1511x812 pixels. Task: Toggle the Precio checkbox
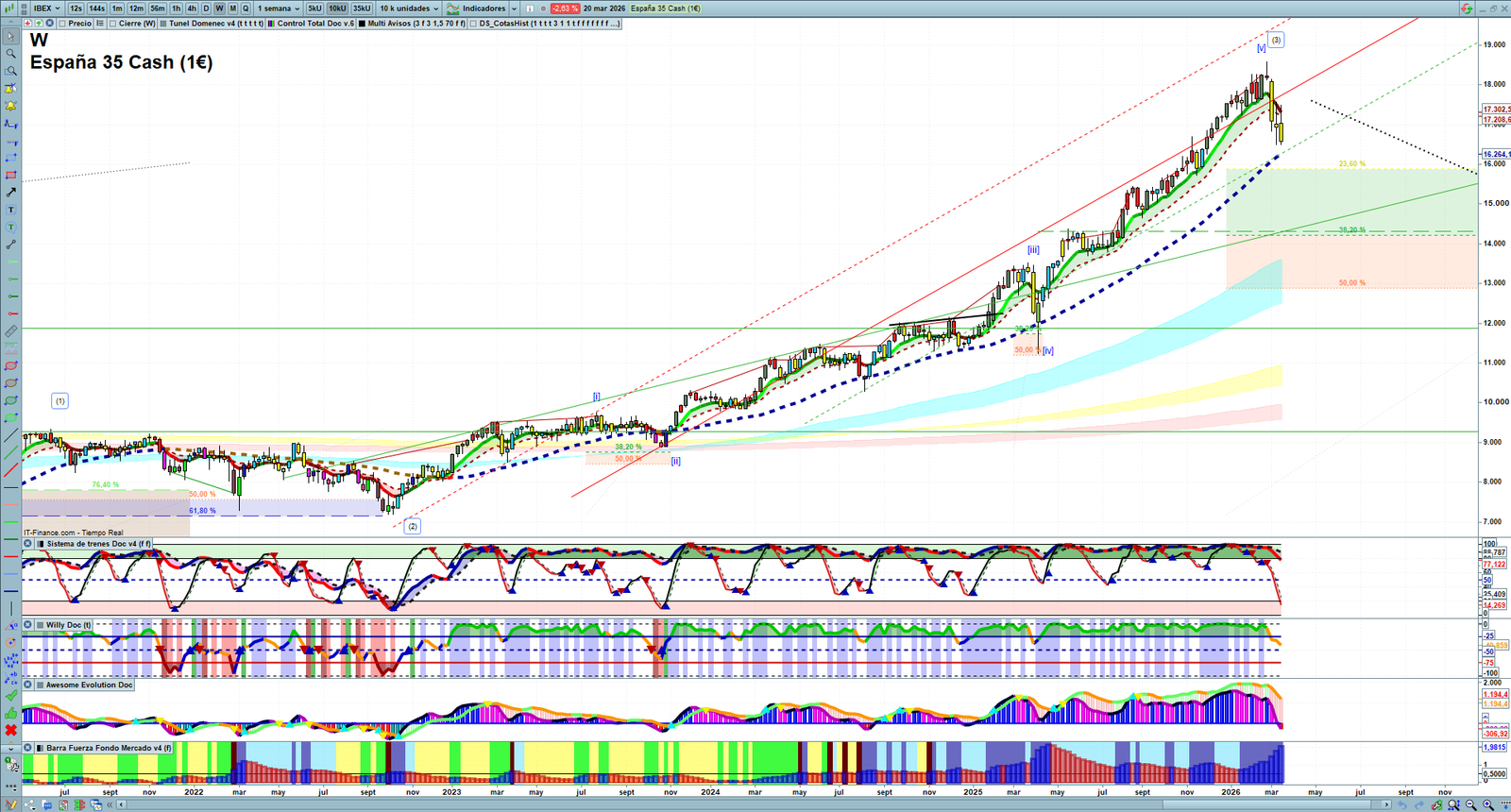coord(62,24)
